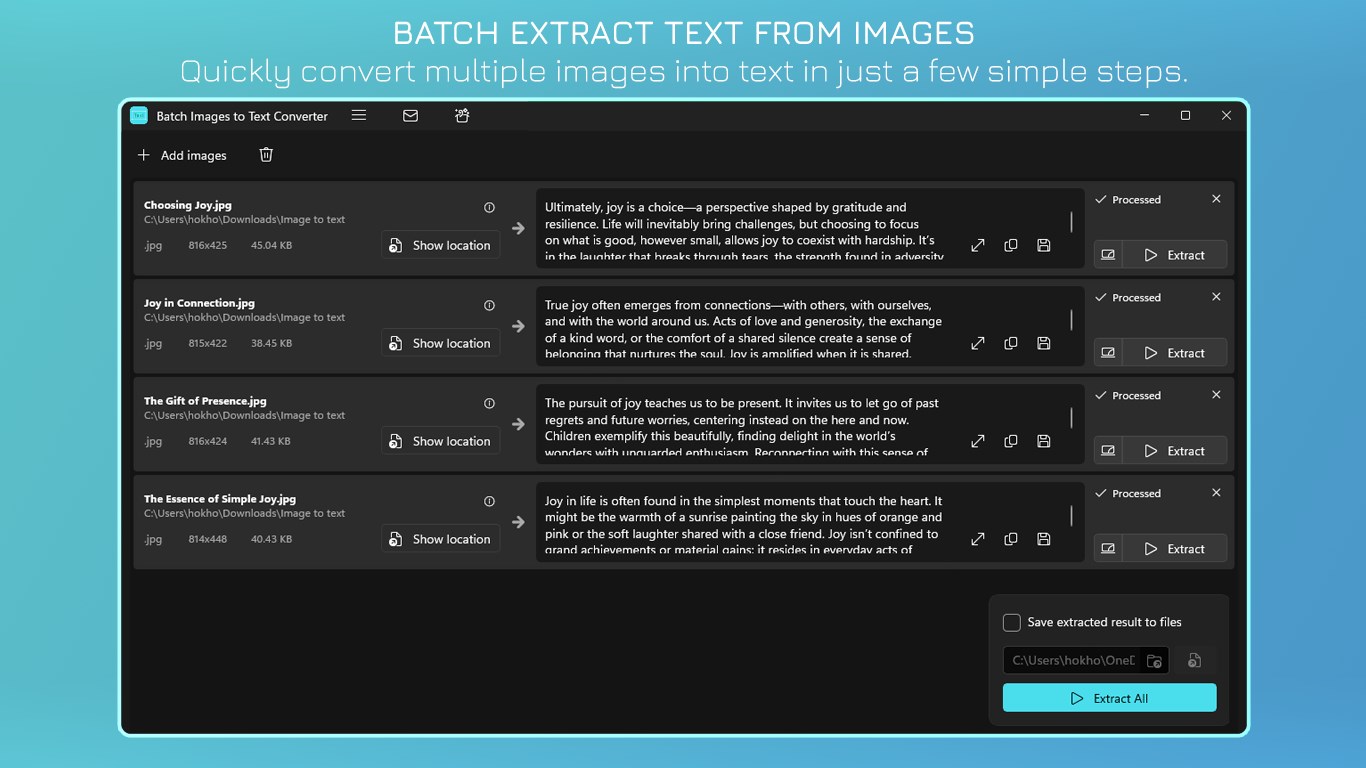
Task: Click scrollbar in Joy in Connection text box
Action: click(x=1071, y=320)
